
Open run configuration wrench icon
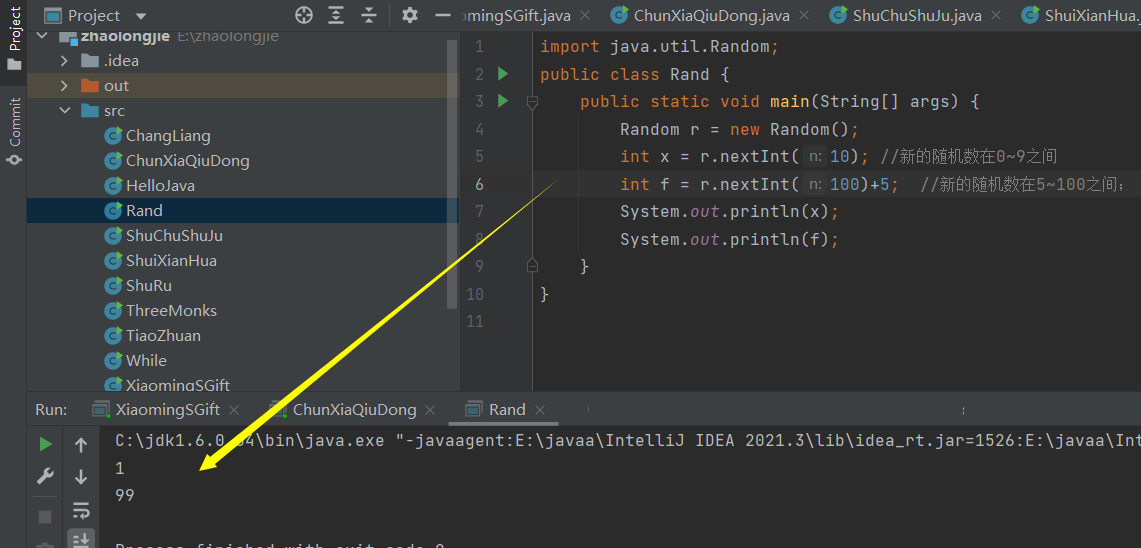45,477
